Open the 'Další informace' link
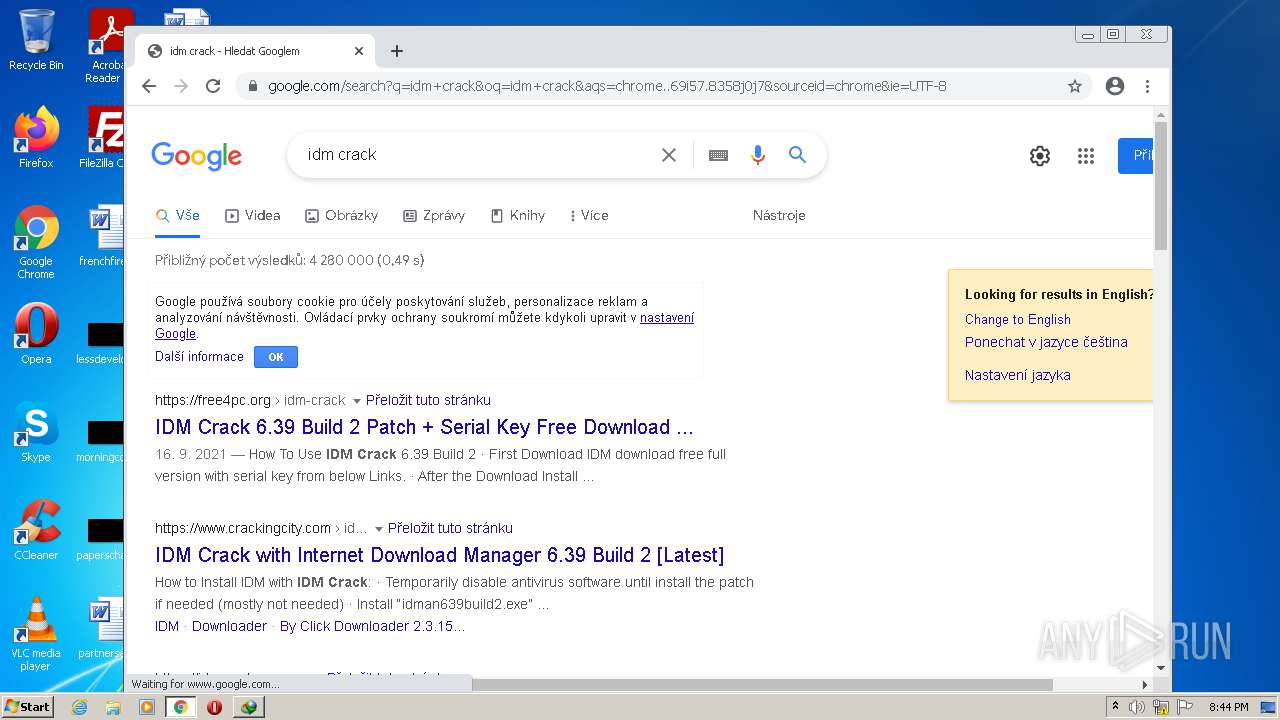The width and height of the screenshot is (1280, 720). (199, 357)
